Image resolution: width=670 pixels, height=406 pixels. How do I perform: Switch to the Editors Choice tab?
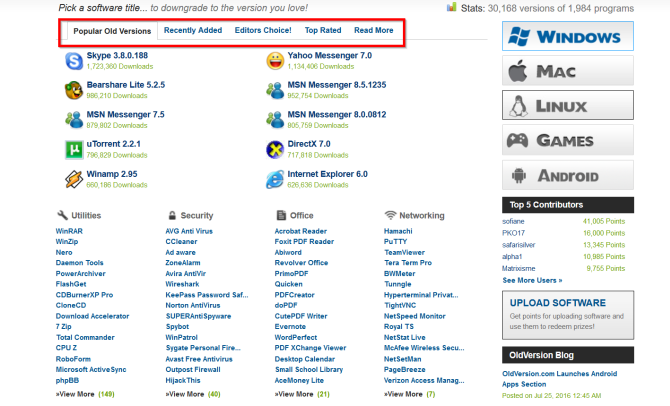[x=263, y=30]
